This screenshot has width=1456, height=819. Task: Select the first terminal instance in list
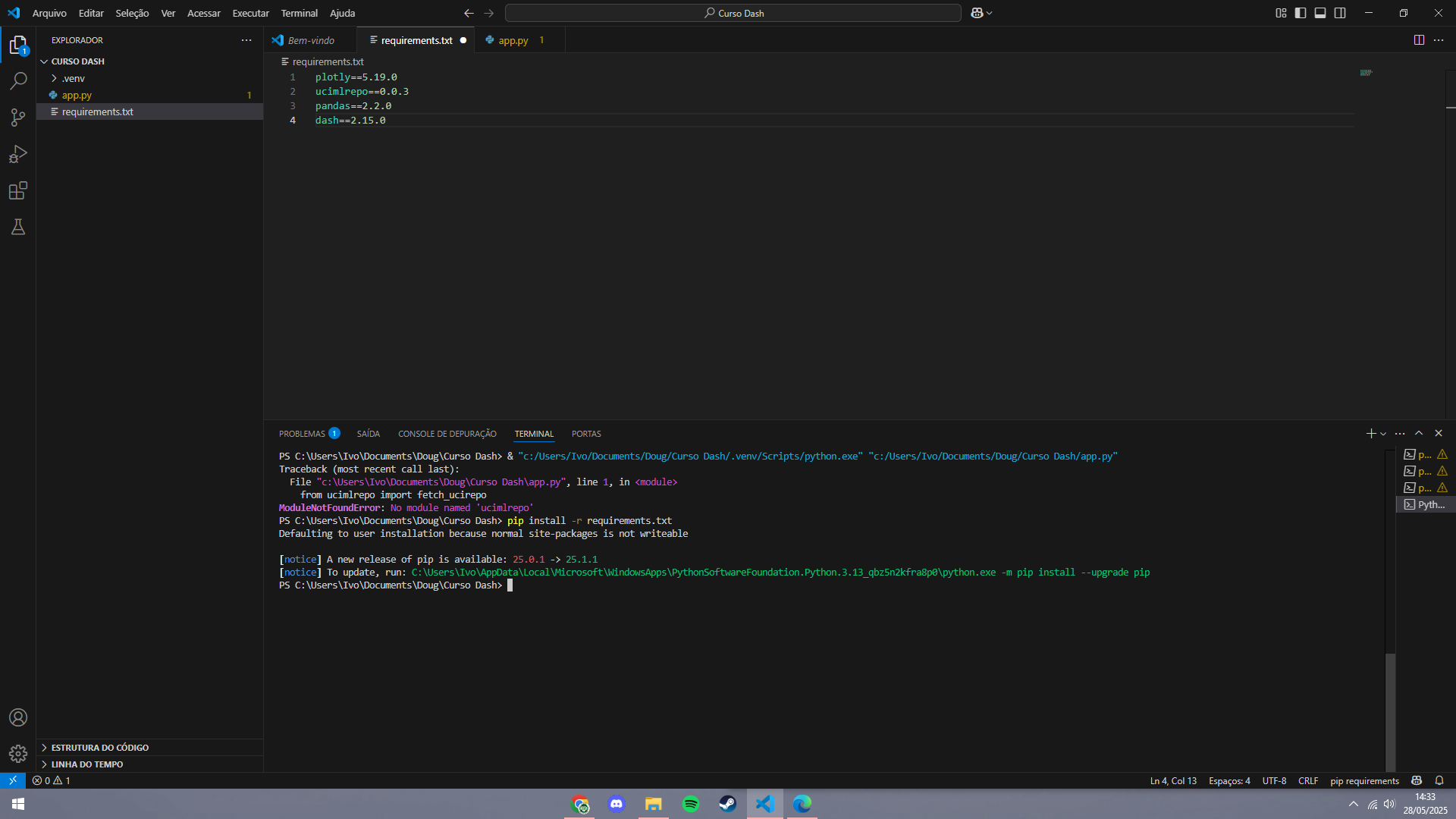[x=1425, y=454]
